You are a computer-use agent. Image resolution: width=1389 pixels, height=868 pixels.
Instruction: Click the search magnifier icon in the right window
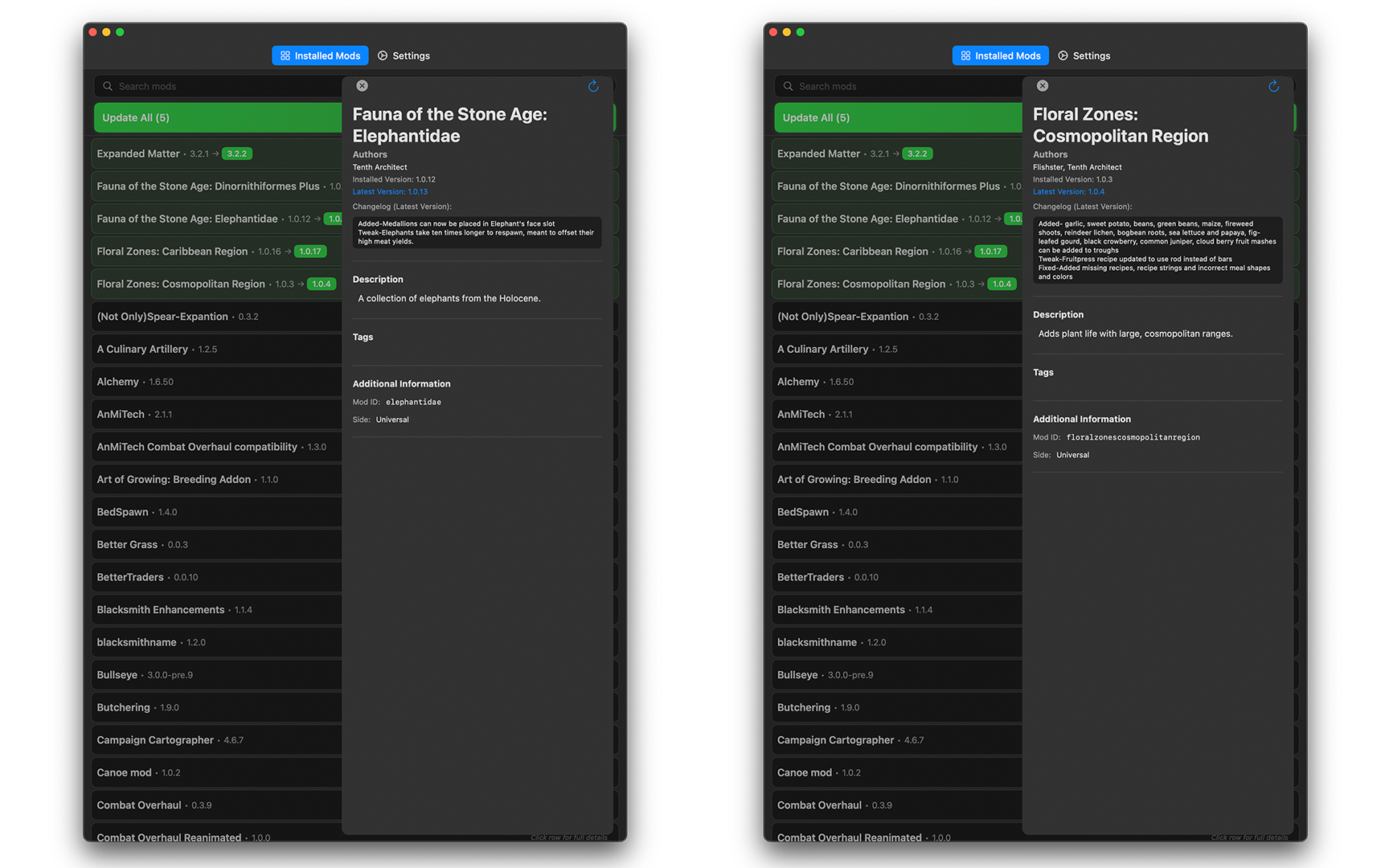[x=788, y=87]
